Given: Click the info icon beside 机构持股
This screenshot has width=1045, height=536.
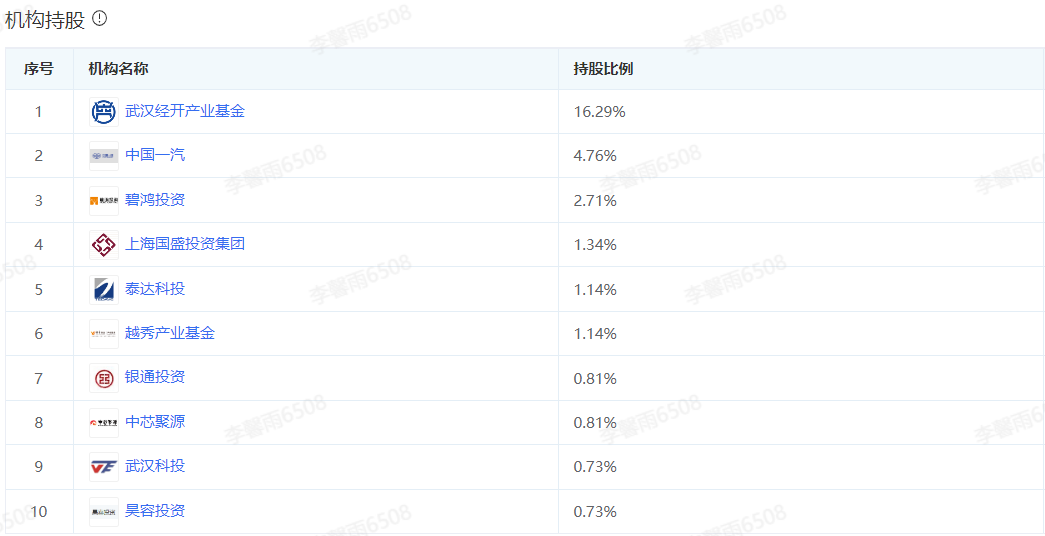Looking at the screenshot, I should (99, 19).
